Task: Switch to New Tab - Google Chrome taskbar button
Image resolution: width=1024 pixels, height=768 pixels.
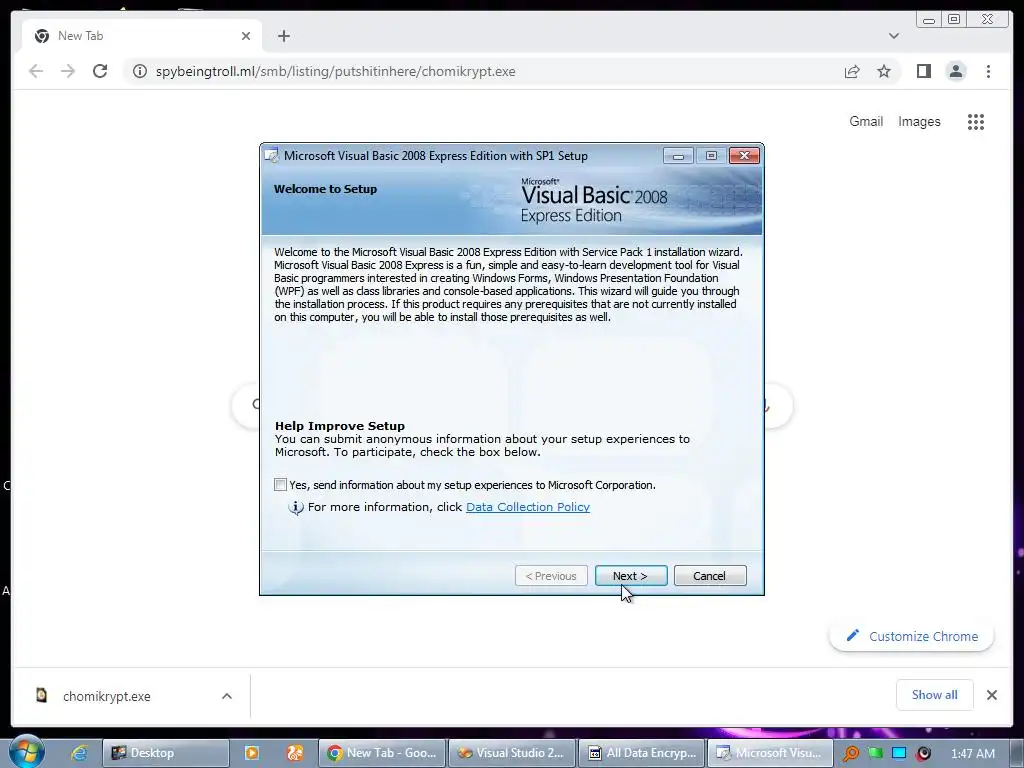Action: 382,753
